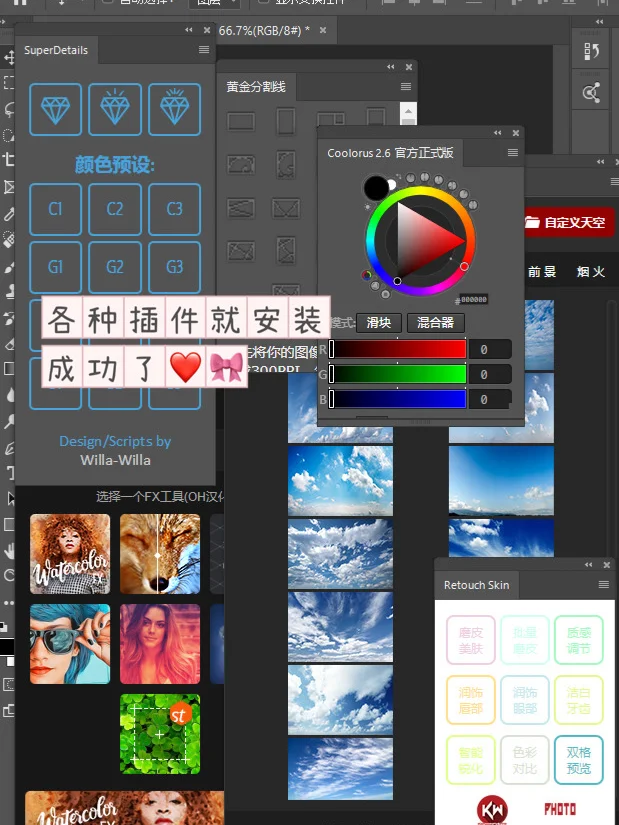Click the 润饰眼部 button

pyautogui.click(x=525, y=700)
